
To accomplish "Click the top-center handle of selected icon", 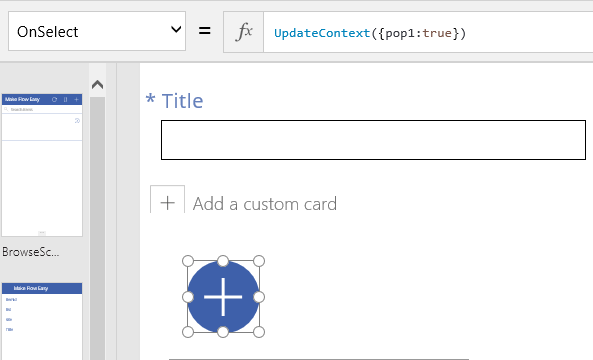I will point(223,261).
